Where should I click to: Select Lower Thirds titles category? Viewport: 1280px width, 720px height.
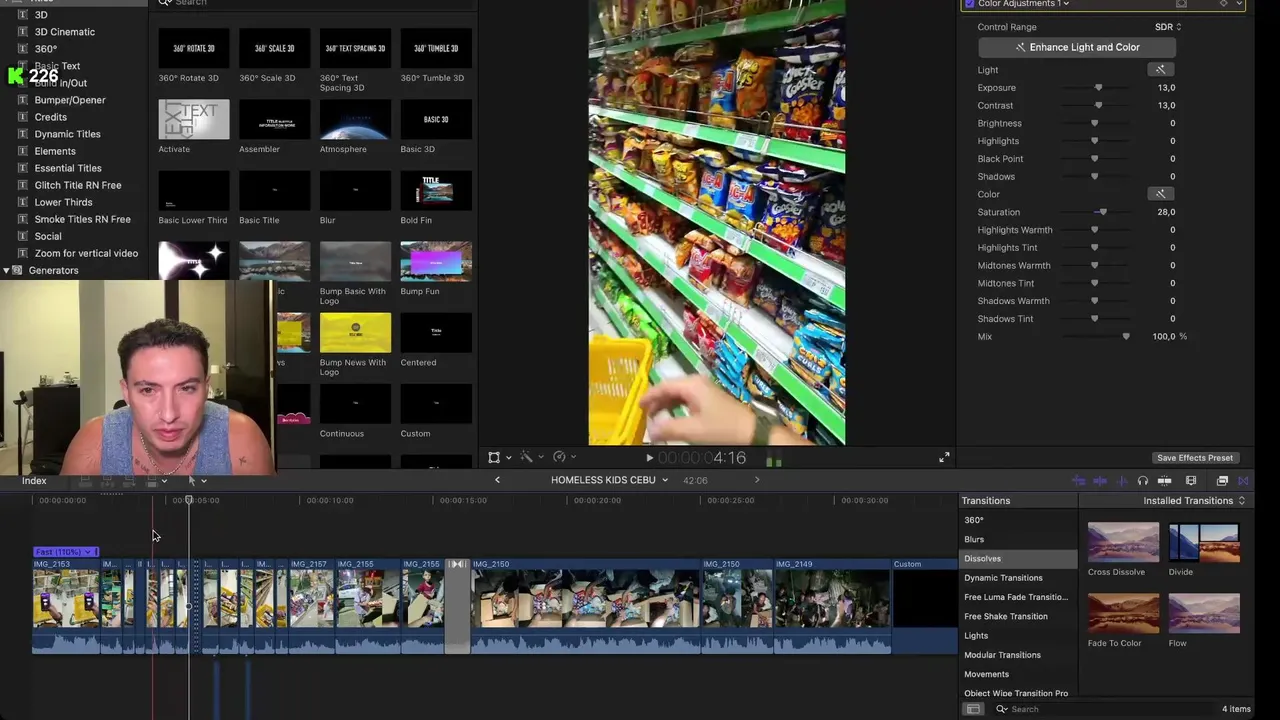[63, 202]
